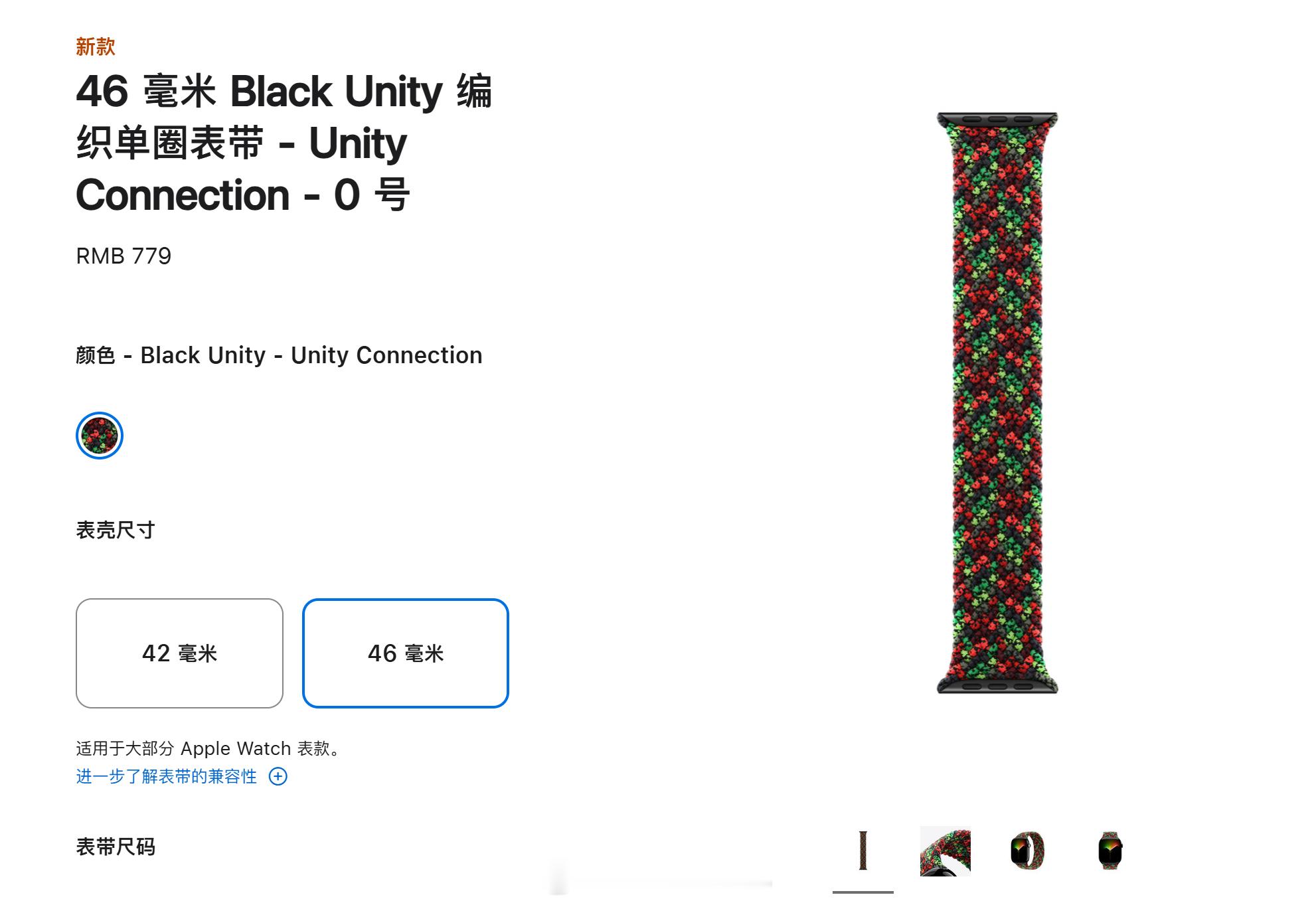The height and width of the screenshot is (907, 1316).
Task: Click the 适用于大部分 Apple Watch 表款 text
Action: tap(208, 748)
